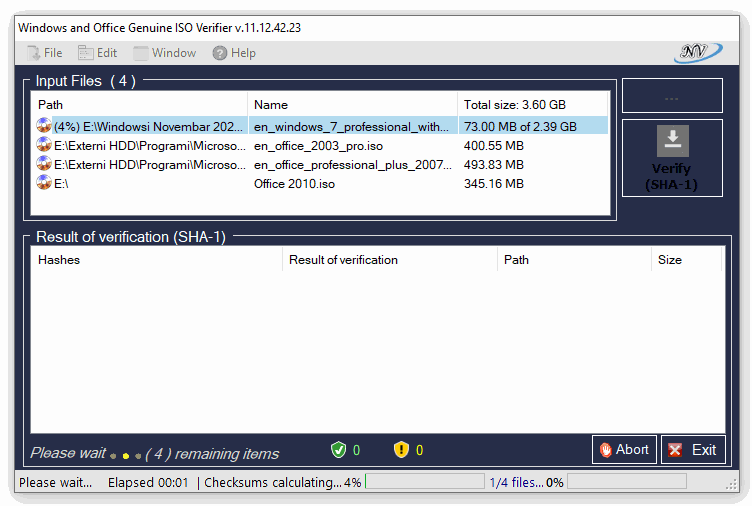
Task: Open the File menu
Action: (45, 53)
